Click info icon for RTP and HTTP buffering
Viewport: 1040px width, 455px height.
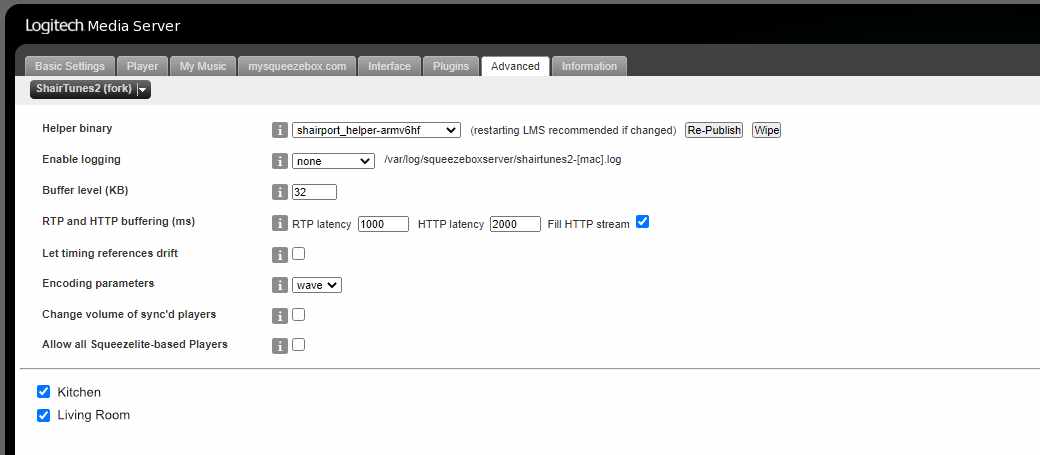coord(280,224)
